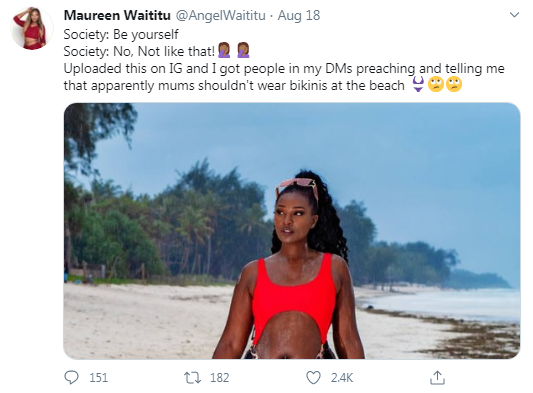Visit the Maureen Waititu display name link

pyautogui.click(x=117, y=15)
